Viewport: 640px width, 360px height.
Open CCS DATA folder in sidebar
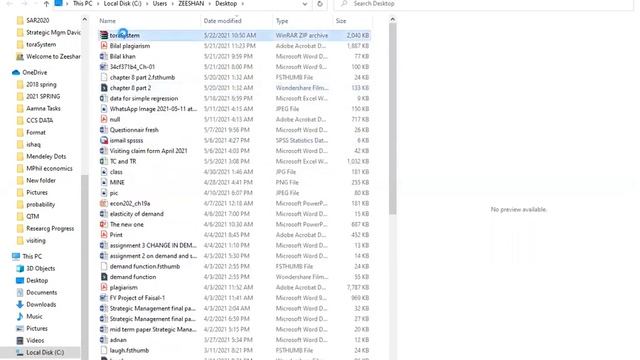tap(40, 120)
